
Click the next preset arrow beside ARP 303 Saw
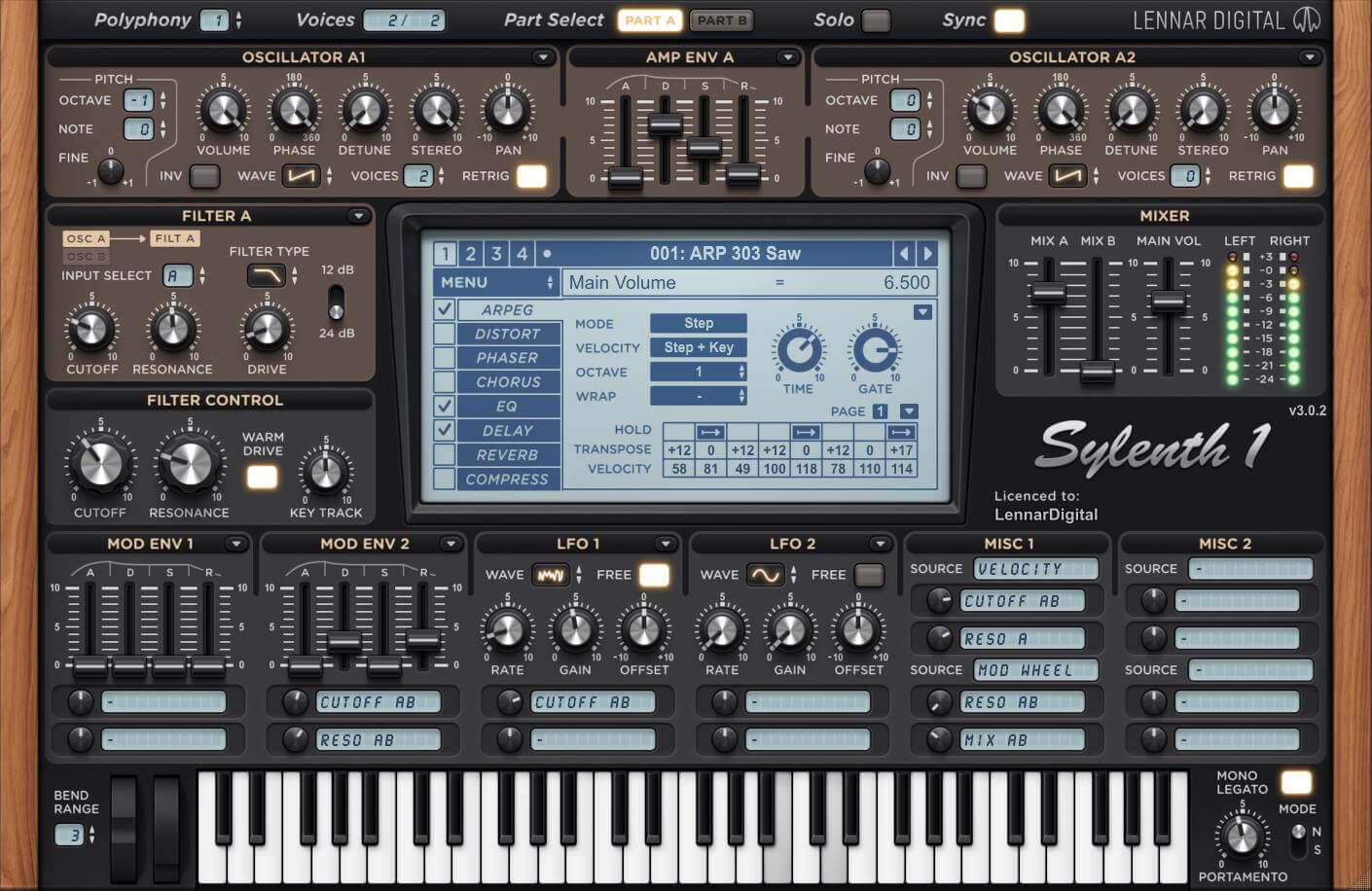[929, 253]
